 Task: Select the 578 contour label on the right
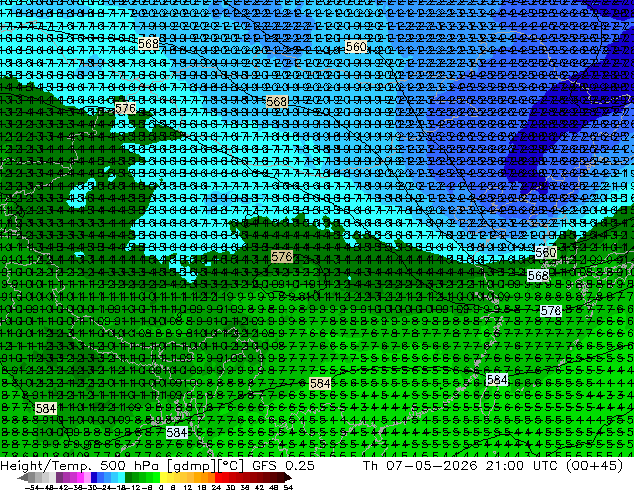551,310
